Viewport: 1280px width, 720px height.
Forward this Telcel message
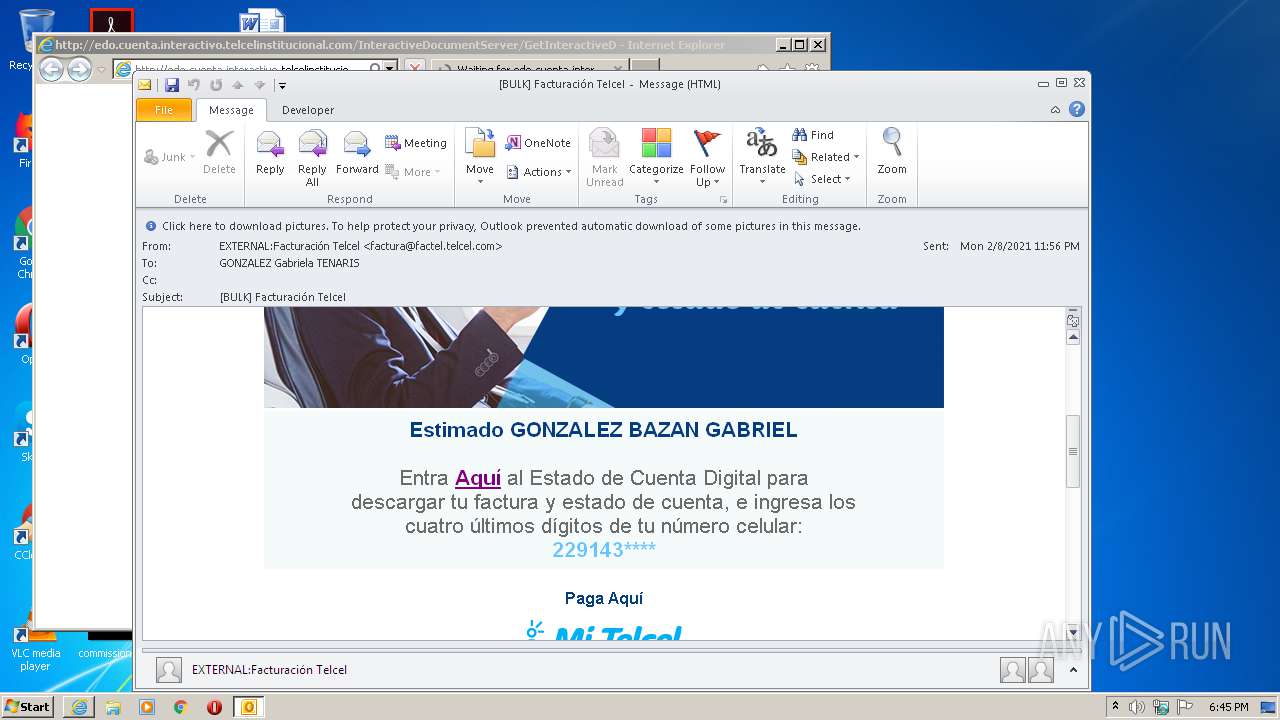tap(357, 153)
